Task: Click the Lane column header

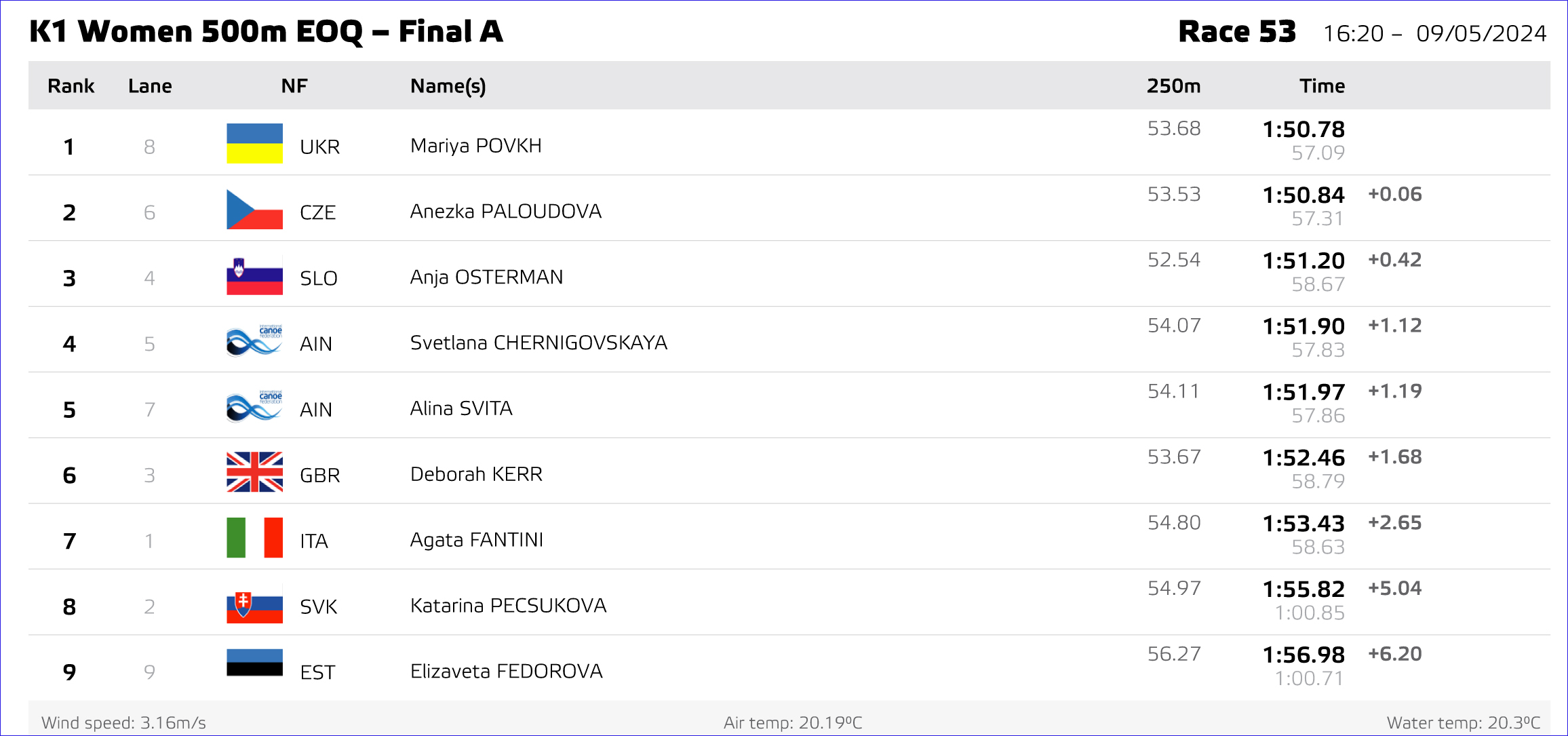Action: pos(150,86)
